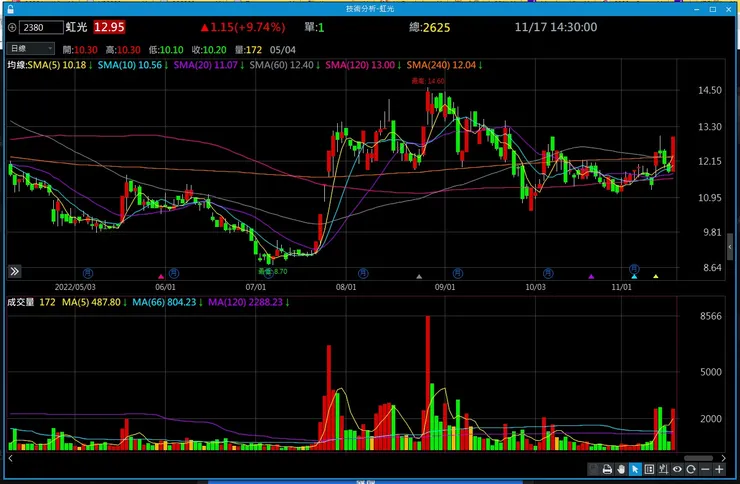The image size is (740, 484).
Task: Click the monthly 月 marker before 2022/05/03
Action: 88,273
